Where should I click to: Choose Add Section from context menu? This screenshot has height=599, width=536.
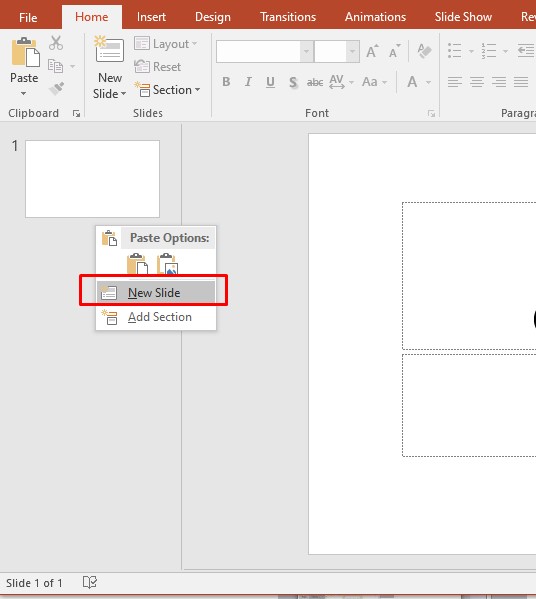(156, 317)
